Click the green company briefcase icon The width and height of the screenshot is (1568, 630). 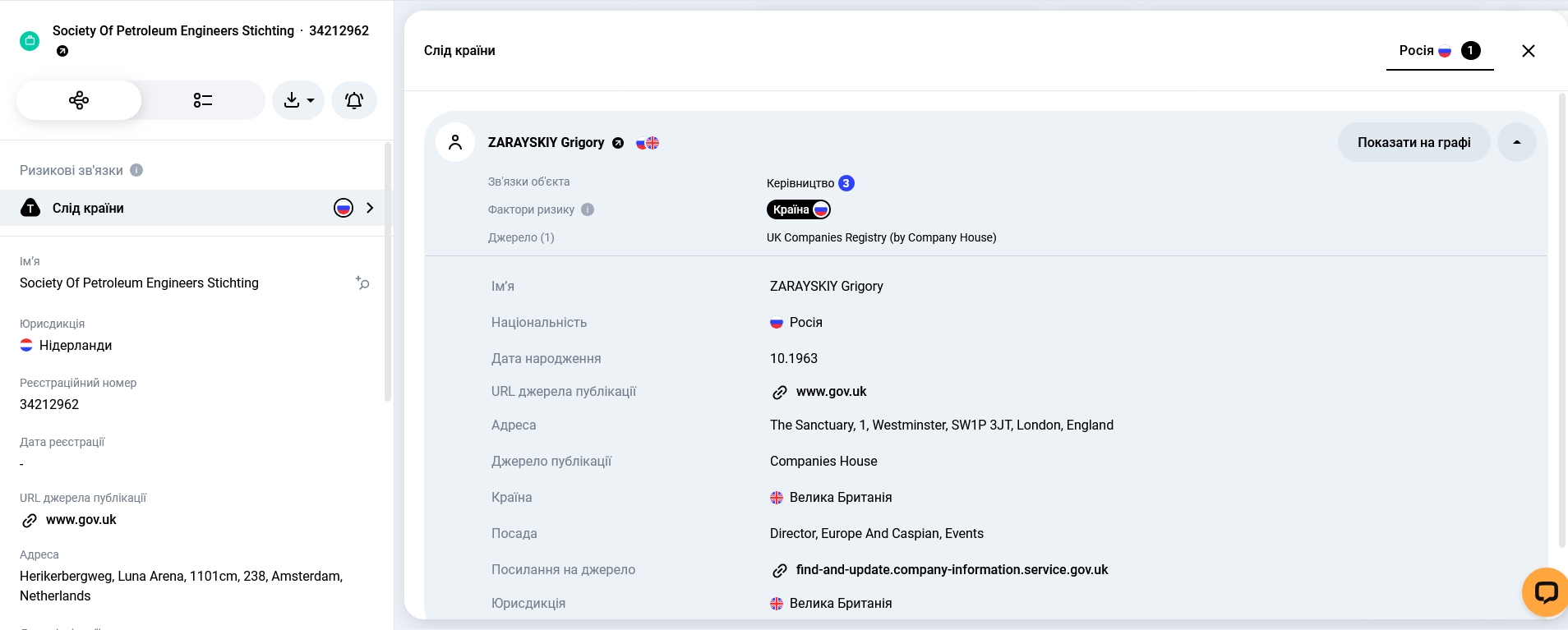coord(30,39)
